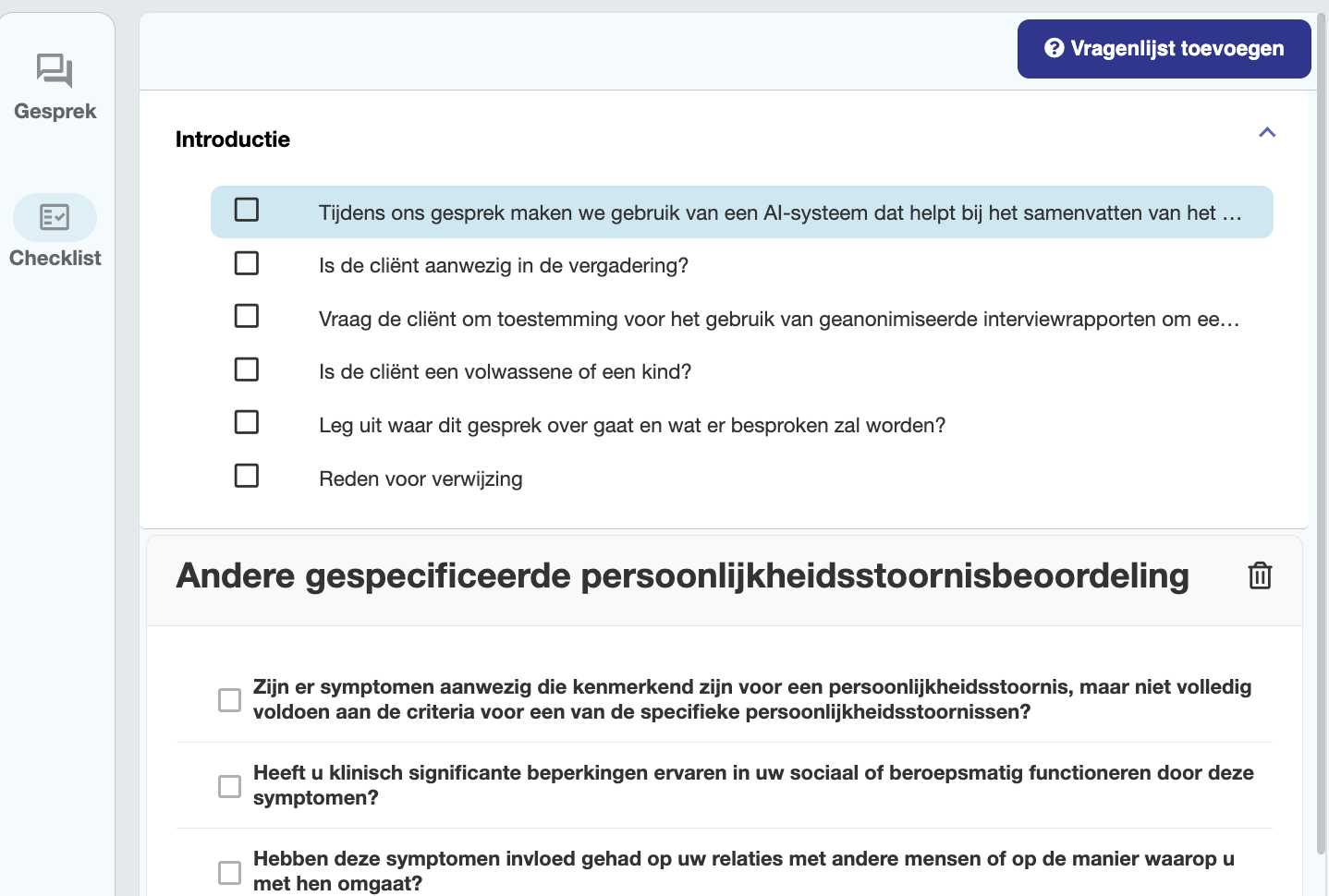Image resolution: width=1329 pixels, height=896 pixels.
Task: Delete questionnaire using the trash icon
Action: [x=1260, y=575]
